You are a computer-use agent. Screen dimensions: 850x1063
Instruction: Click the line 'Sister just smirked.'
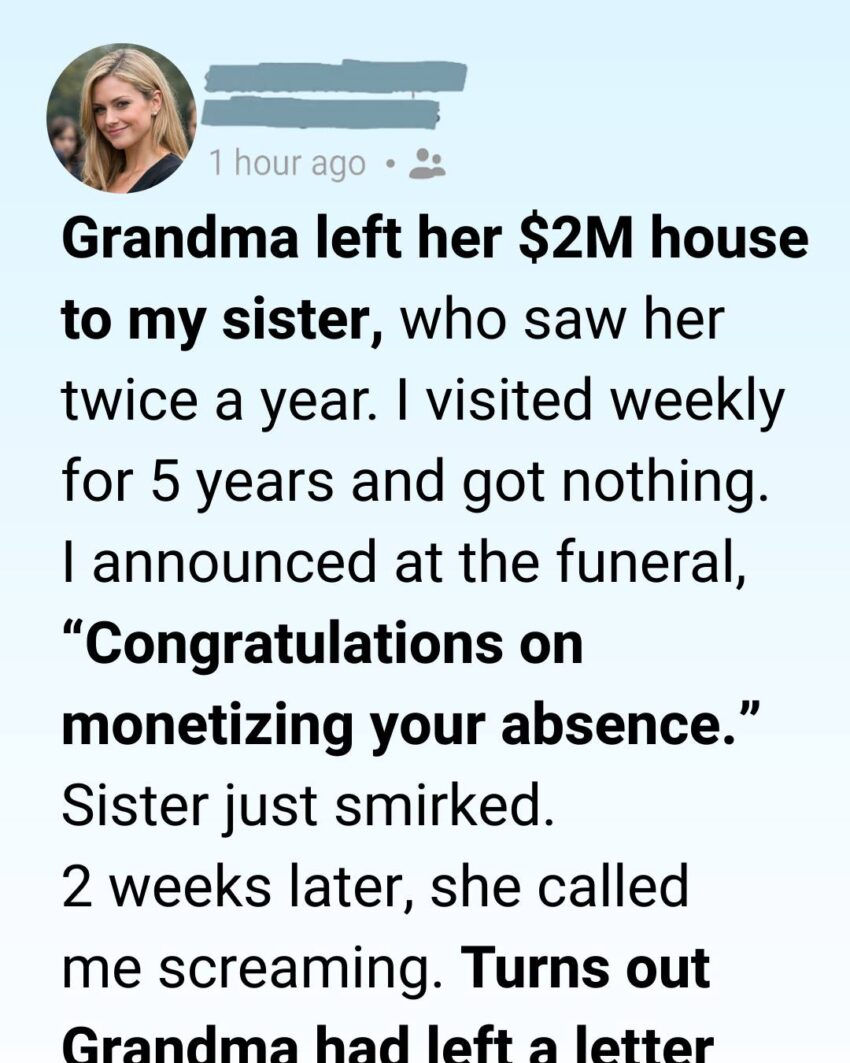307,807
